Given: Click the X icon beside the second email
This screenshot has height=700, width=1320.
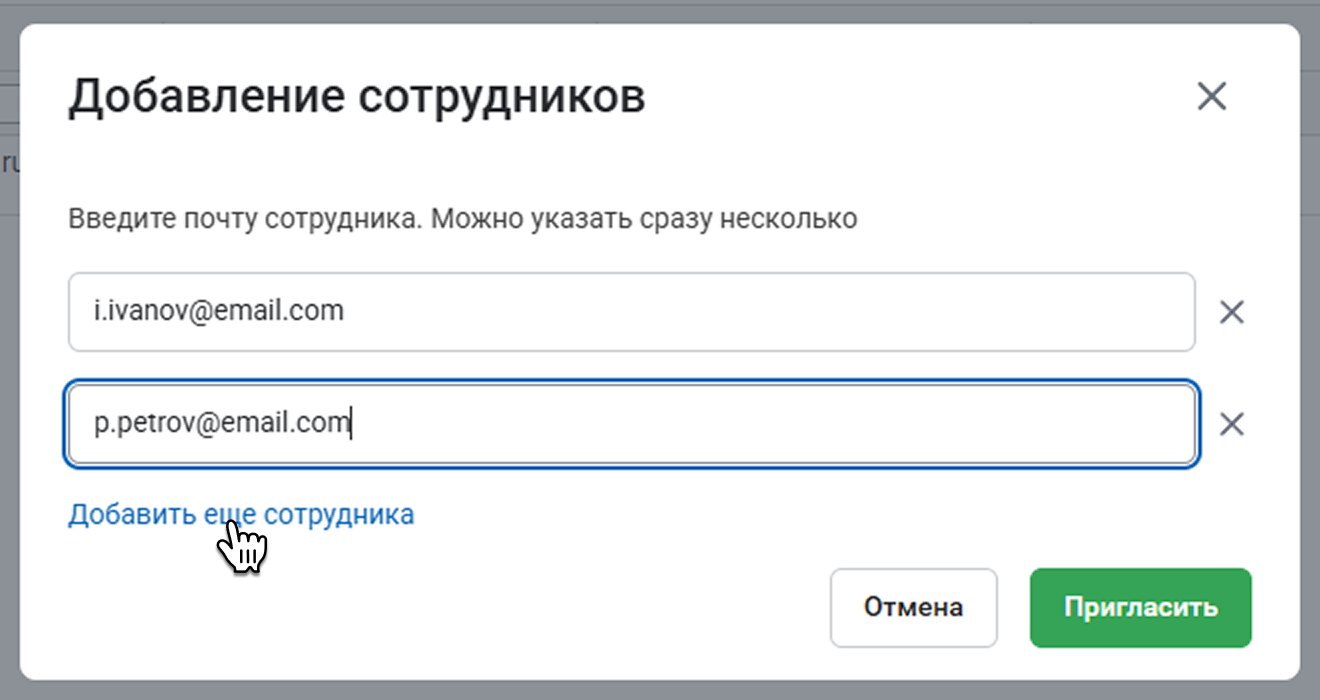Looking at the screenshot, I should click(x=1232, y=424).
